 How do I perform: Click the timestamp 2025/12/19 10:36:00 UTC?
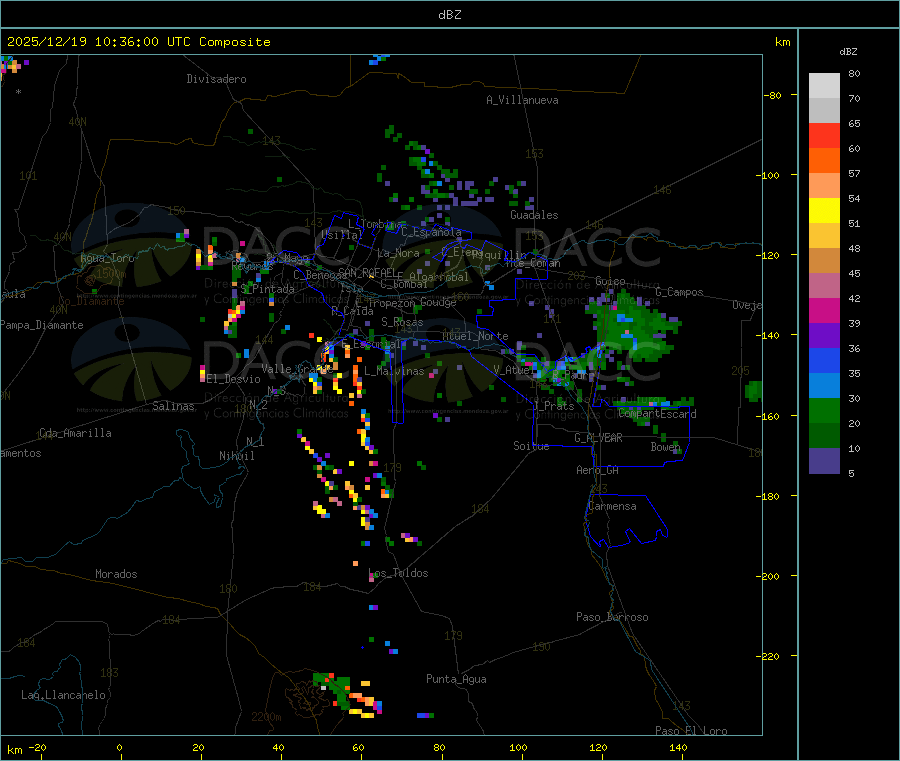(99, 42)
